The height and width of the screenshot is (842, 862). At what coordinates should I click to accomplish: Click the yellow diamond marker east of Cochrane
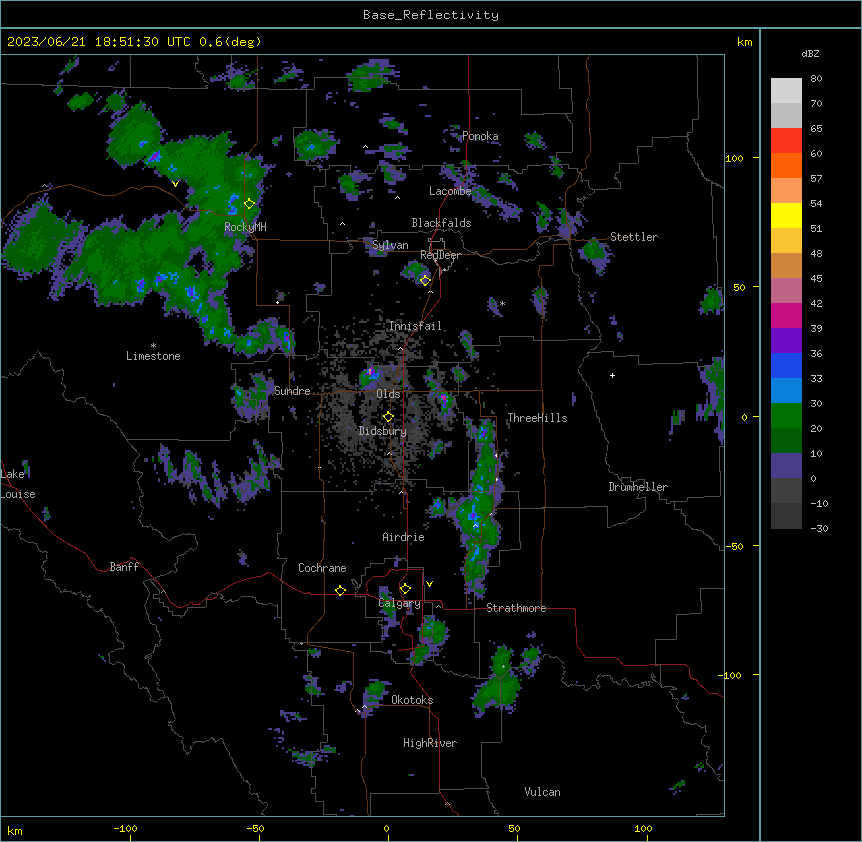(340, 590)
